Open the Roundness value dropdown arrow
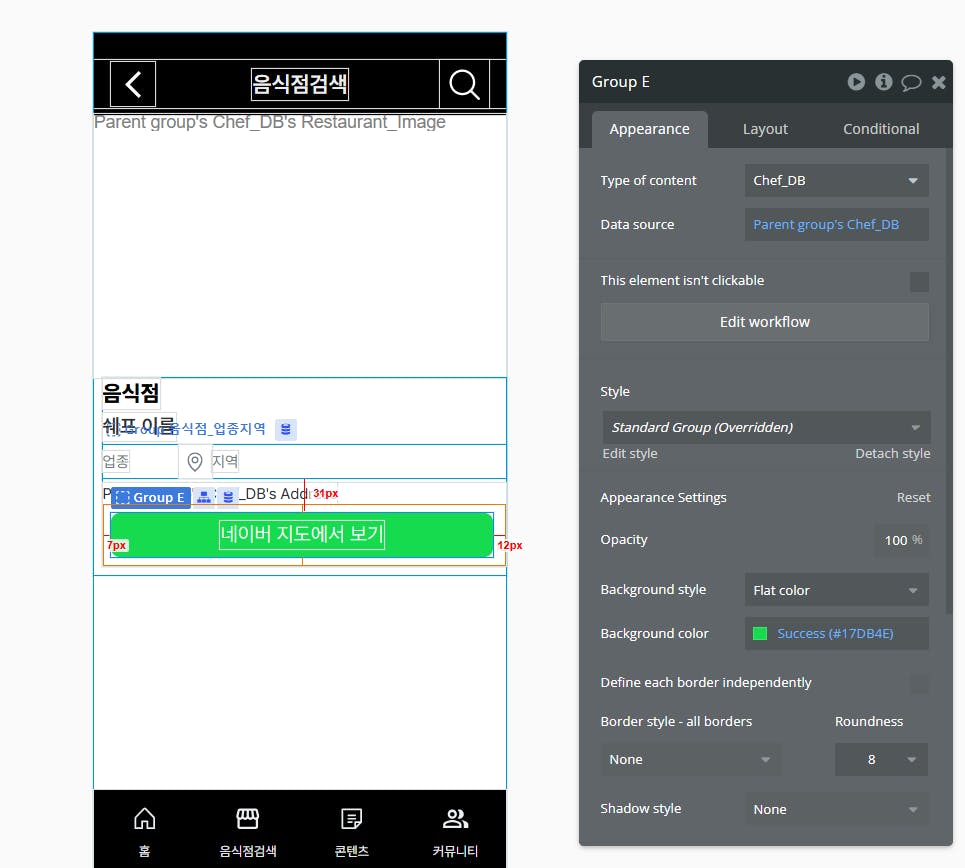 coord(911,760)
